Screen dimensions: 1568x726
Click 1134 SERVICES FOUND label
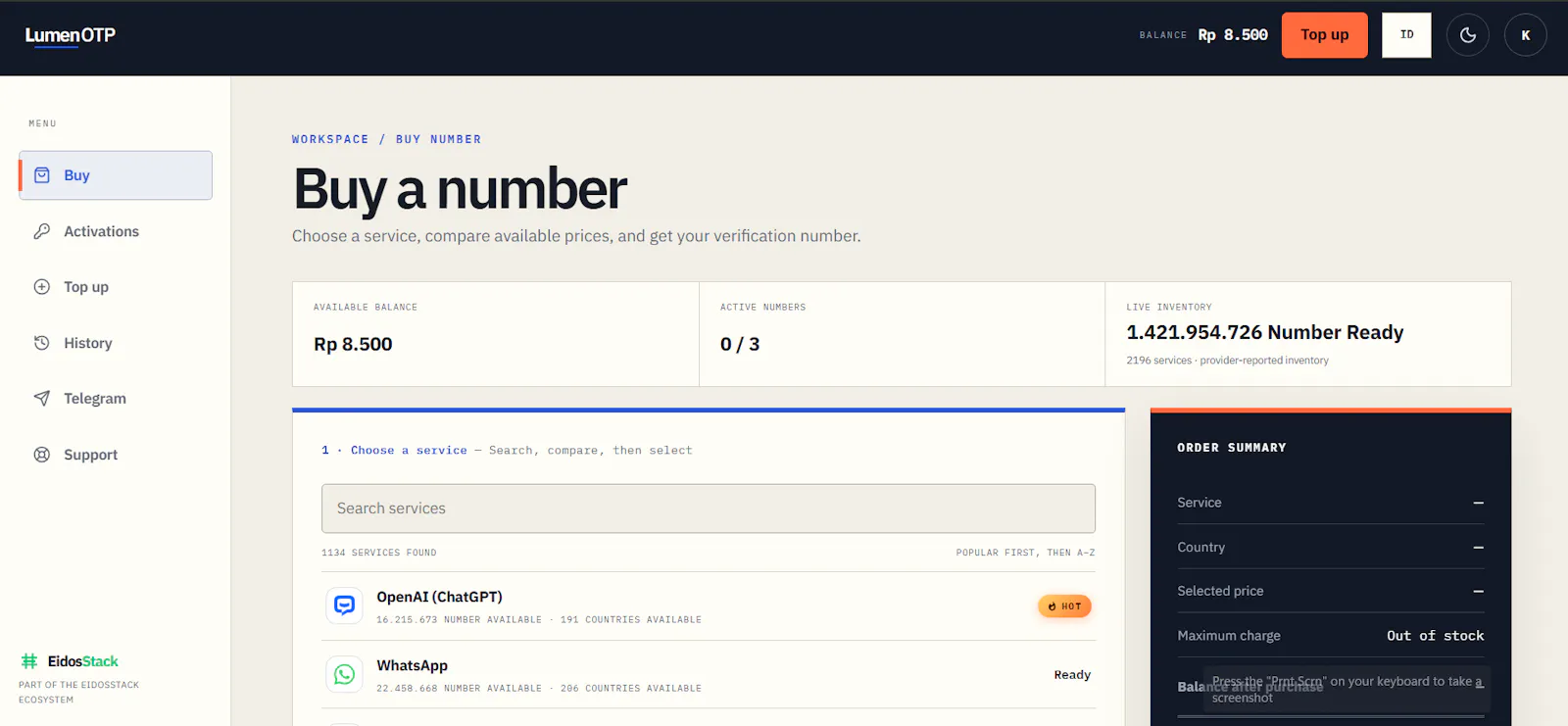pyautogui.click(x=379, y=553)
